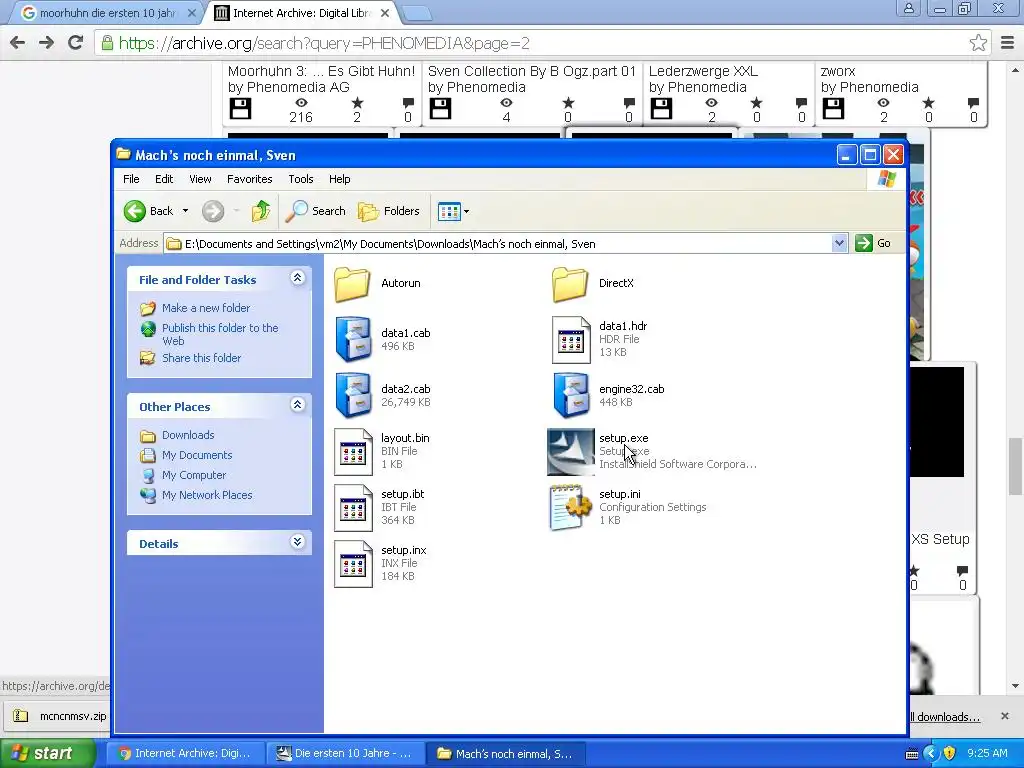Open the Chrome hamburger menu
The width and height of the screenshot is (1024, 768).
pos(1008,43)
